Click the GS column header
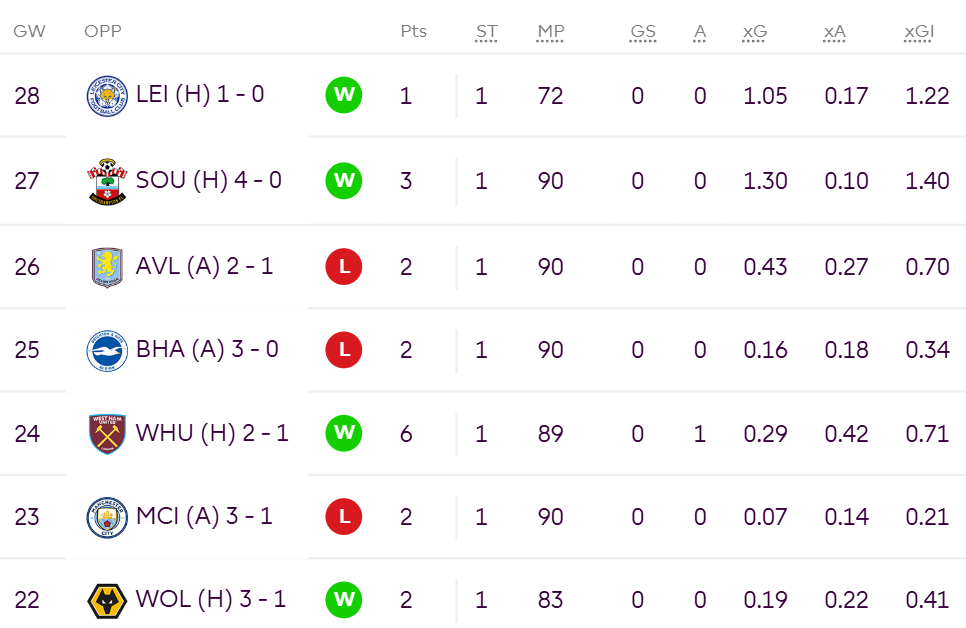The height and width of the screenshot is (628, 966). 643,31
